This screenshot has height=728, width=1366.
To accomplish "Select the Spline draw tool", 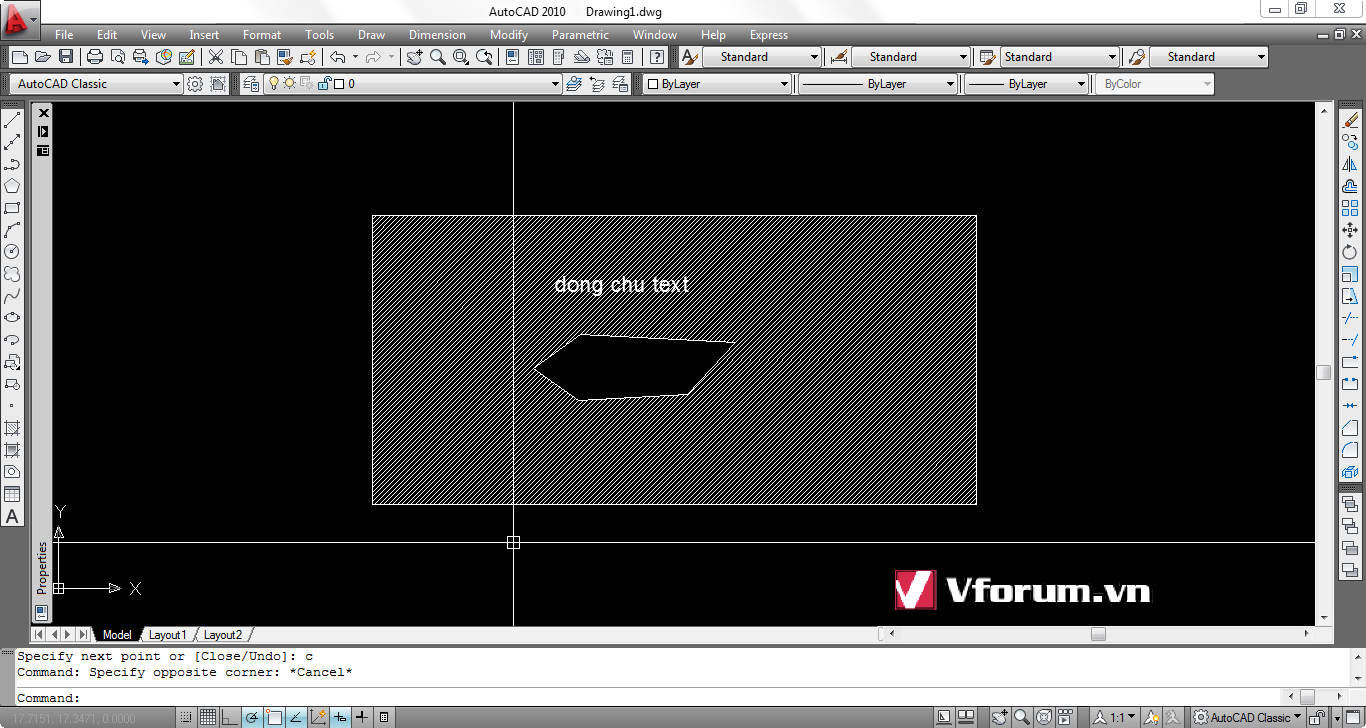I will [12, 296].
